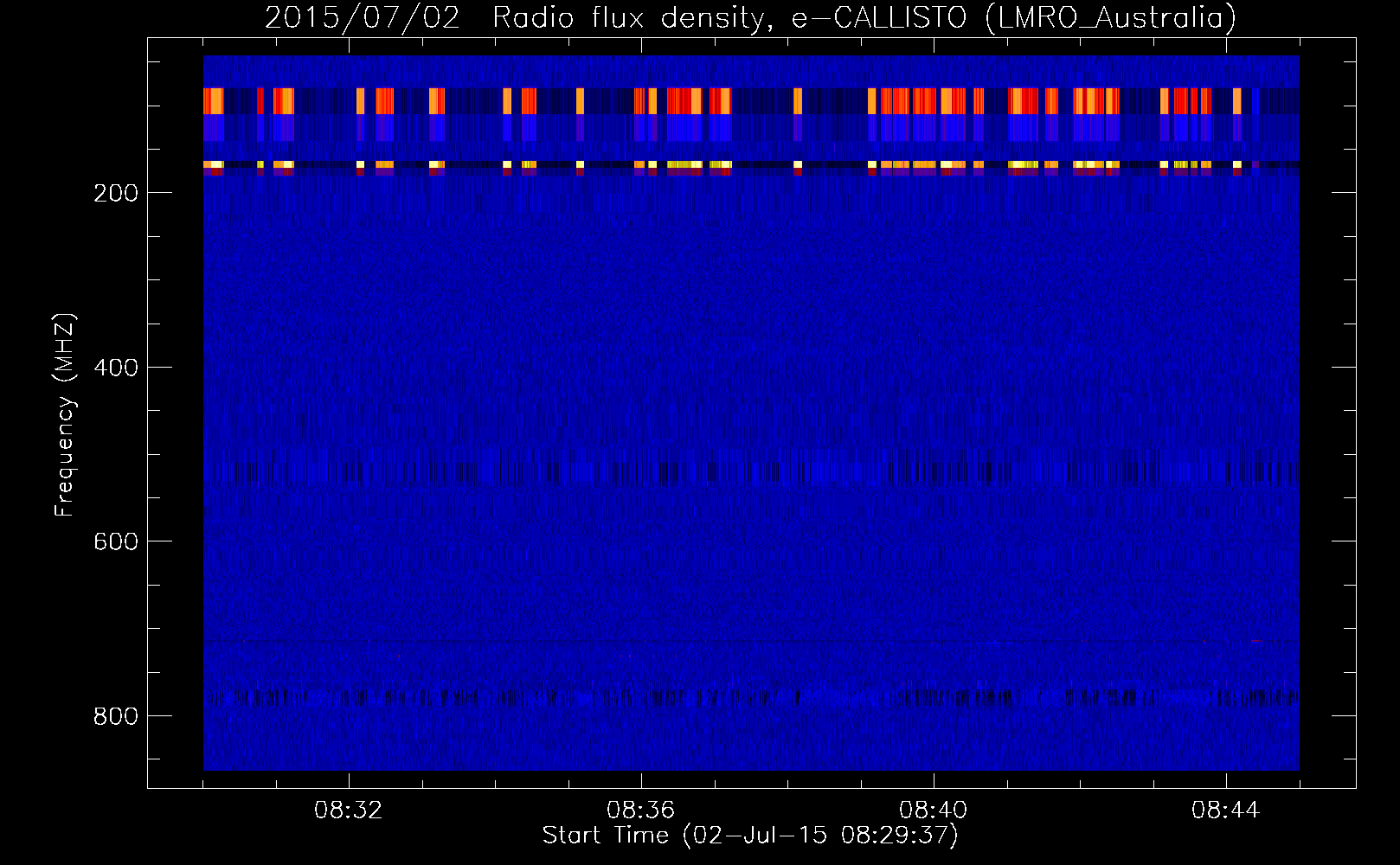Screen dimensions: 1400x865
Task: Click the 08:36 time tick label
Action: tap(641, 811)
